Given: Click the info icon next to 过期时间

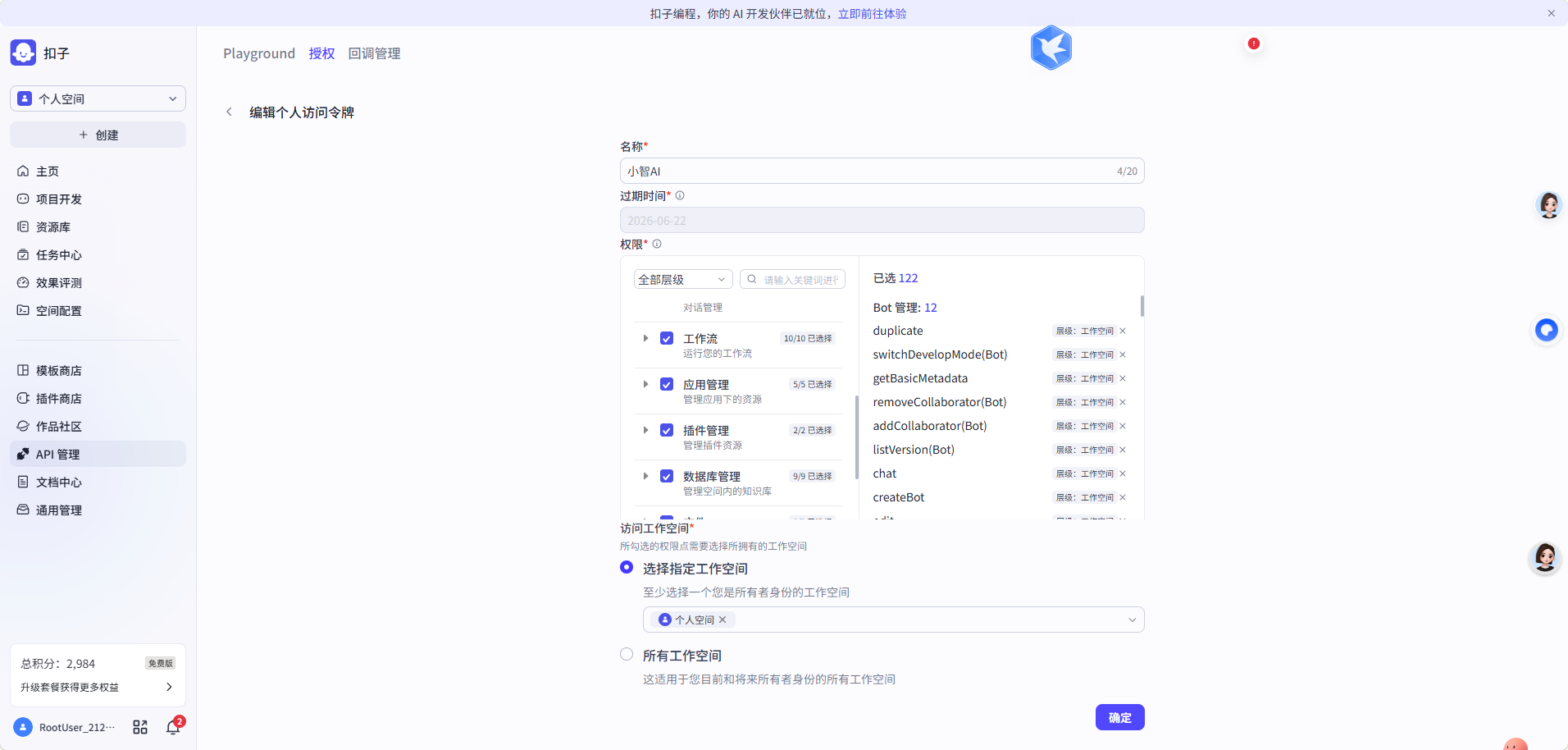Looking at the screenshot, I should [x=680, y=195].
